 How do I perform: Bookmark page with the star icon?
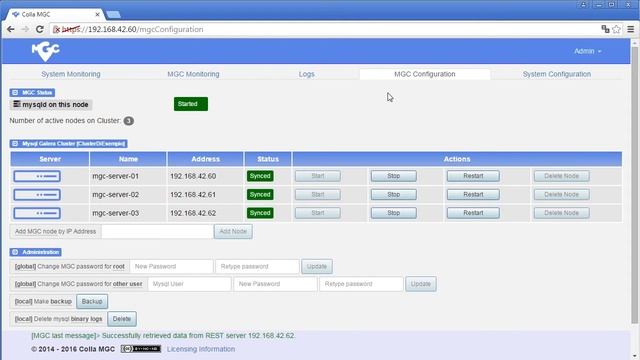point(616,29)
